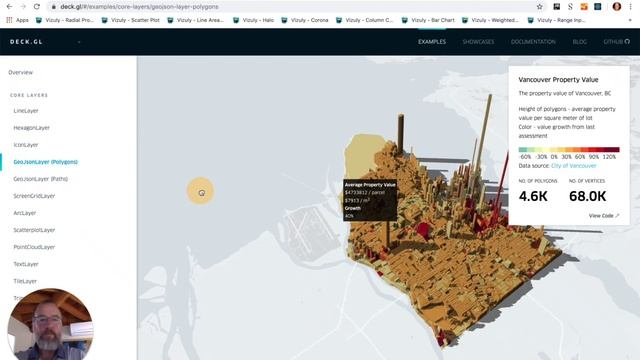Select TileLayer example

click(x=25, y=281)
